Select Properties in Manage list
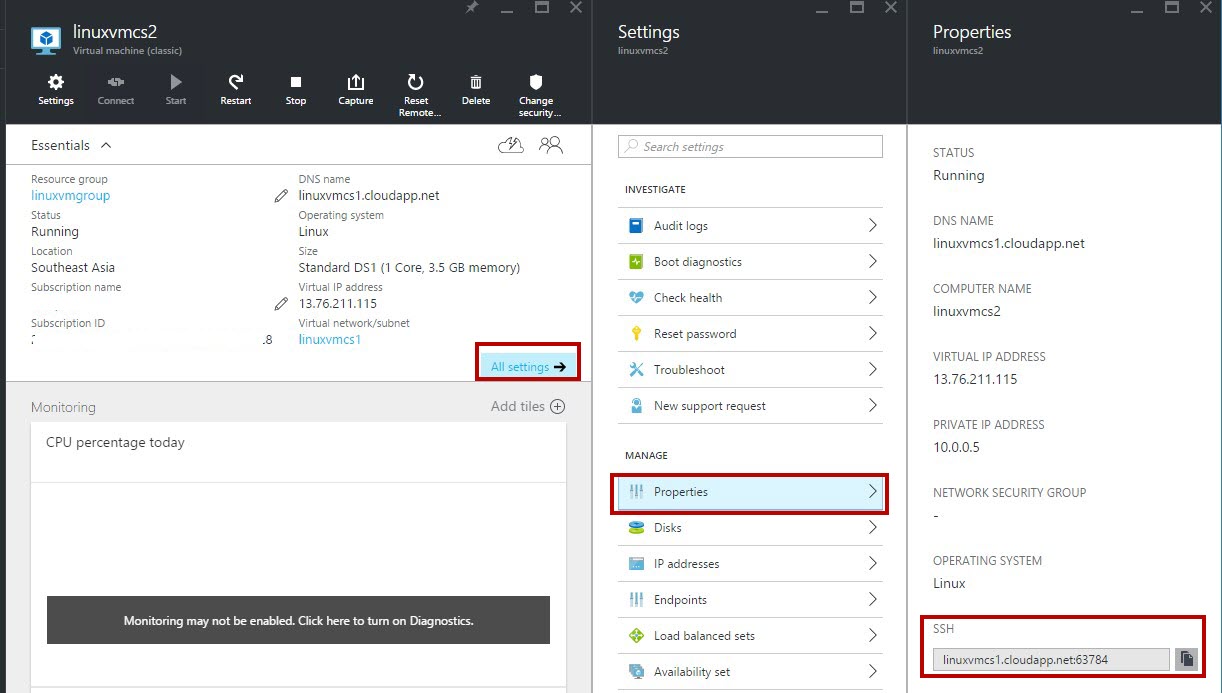 pyautogui.click(x=749, y=492)
